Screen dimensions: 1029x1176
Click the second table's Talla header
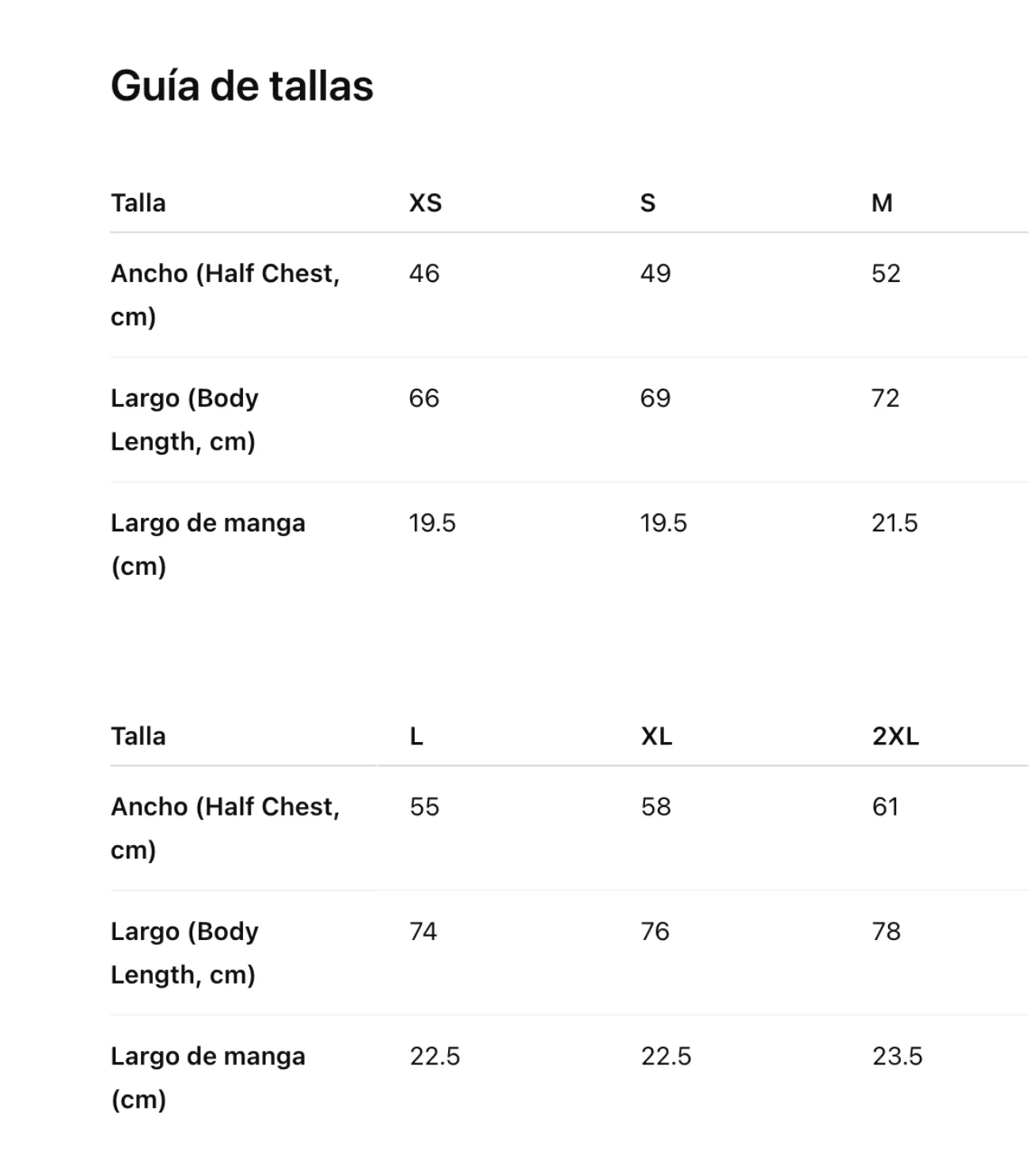(139, 736)
